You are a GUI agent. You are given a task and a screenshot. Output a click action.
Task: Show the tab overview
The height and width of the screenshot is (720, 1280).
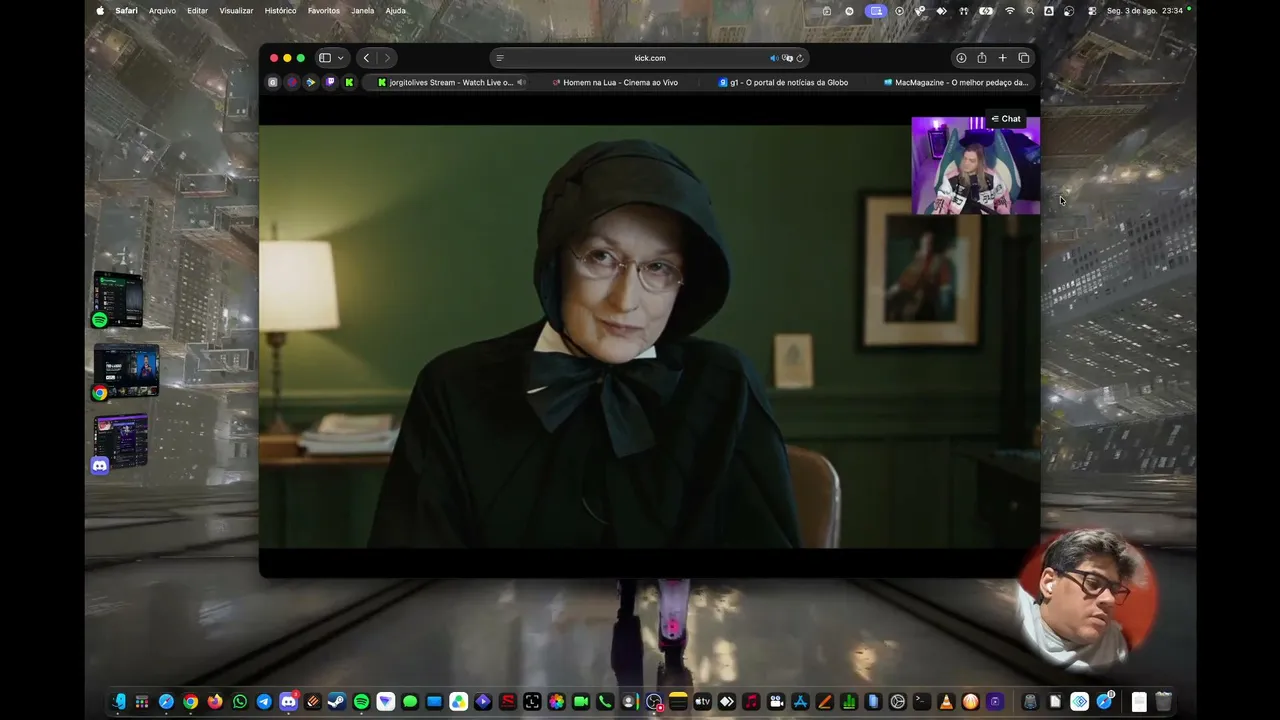coord(1024,58)
